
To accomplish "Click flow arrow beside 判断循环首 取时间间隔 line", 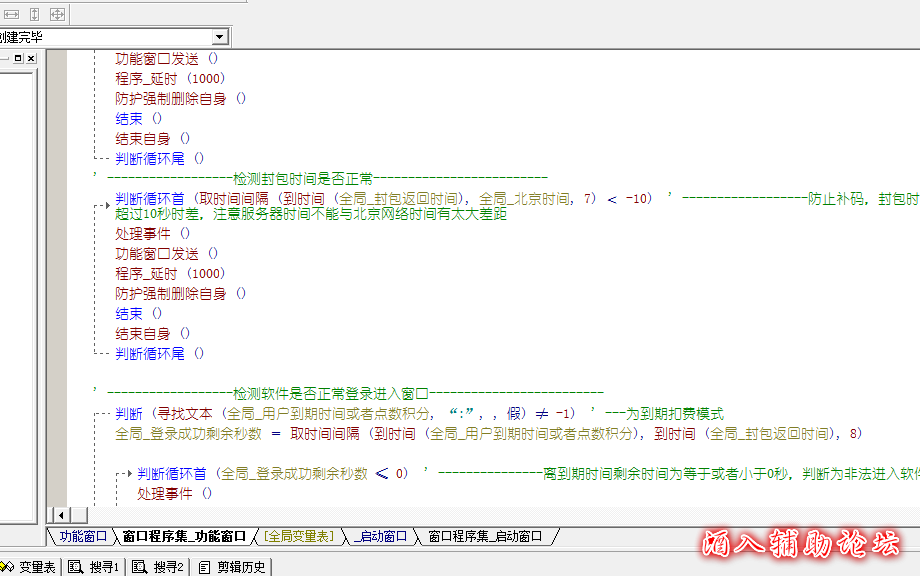I will pos(108,205).
